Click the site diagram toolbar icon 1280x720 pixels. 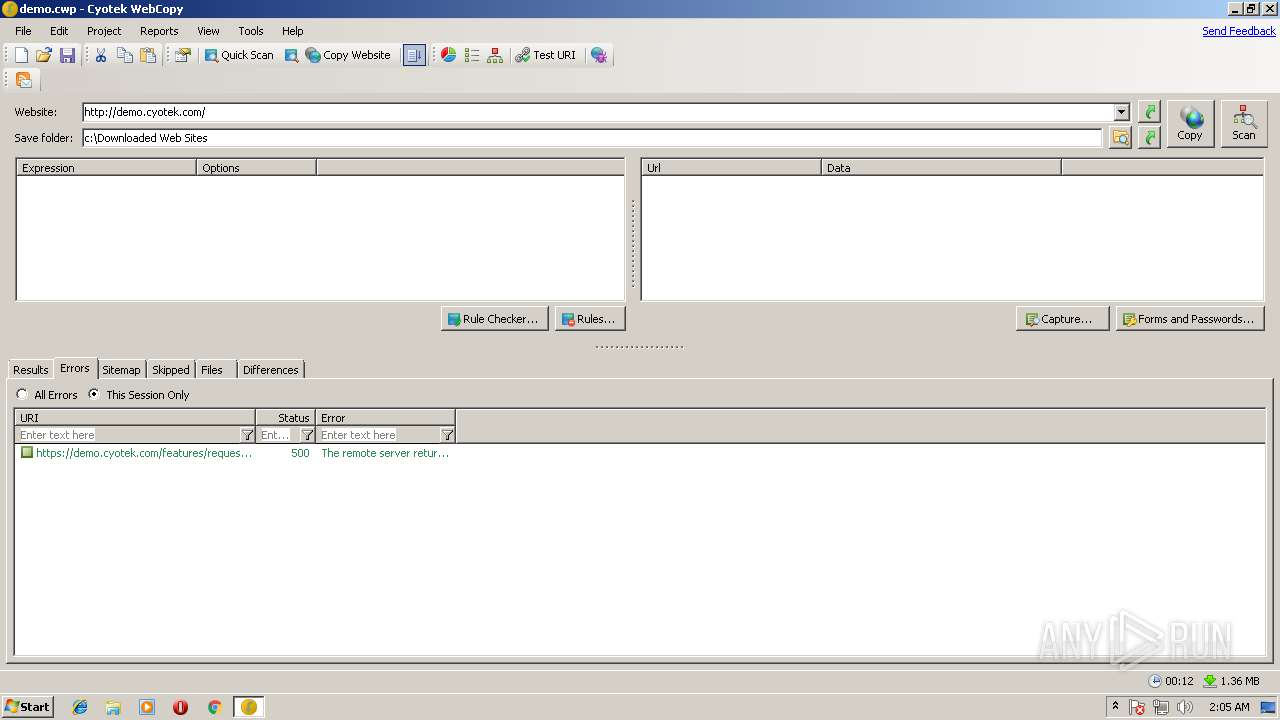click(x=495, y=55)
